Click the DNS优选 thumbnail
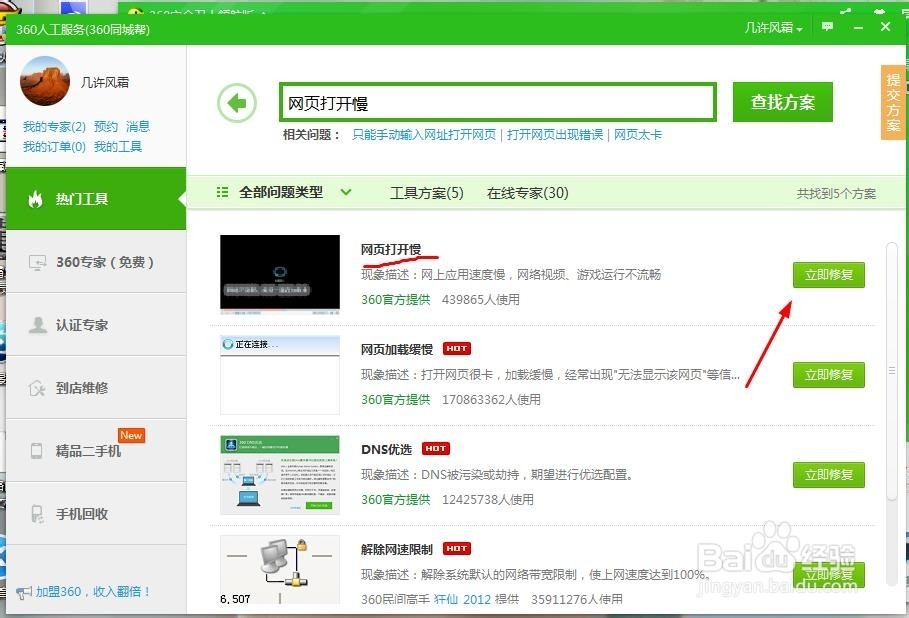The height and width of the screenshot is (618, 909). pos(280,475)
